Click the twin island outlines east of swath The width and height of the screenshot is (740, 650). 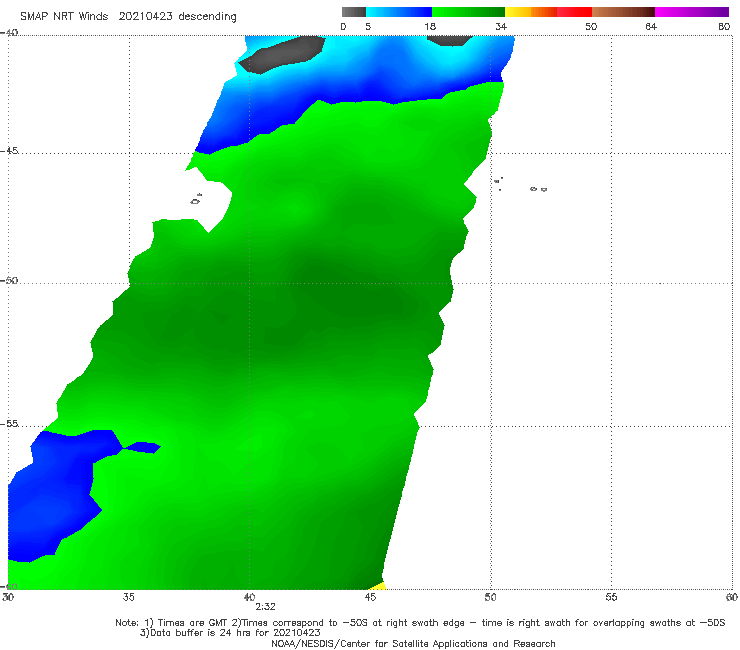538,189
